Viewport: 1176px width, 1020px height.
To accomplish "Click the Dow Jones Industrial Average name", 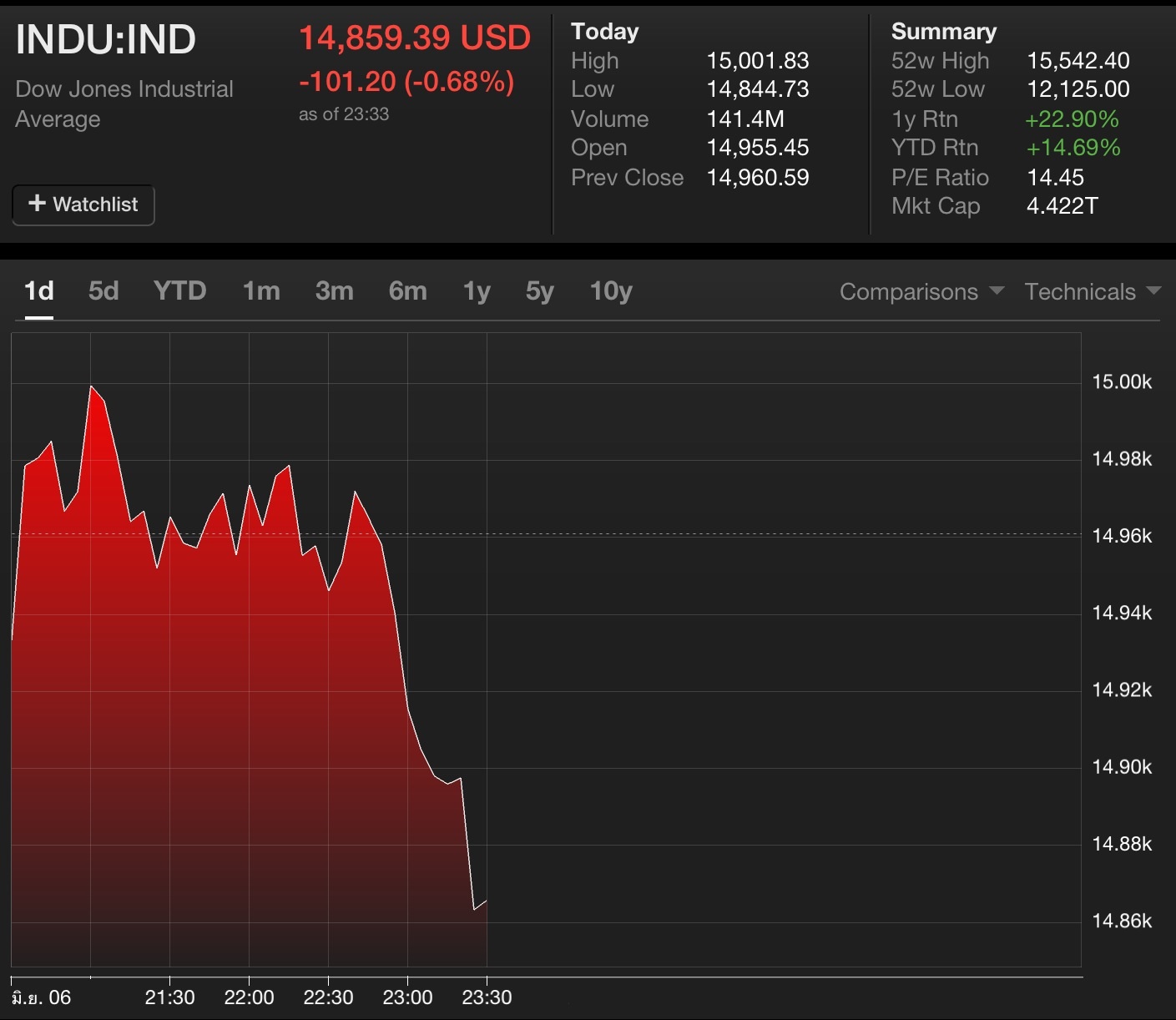I will 124,104.
